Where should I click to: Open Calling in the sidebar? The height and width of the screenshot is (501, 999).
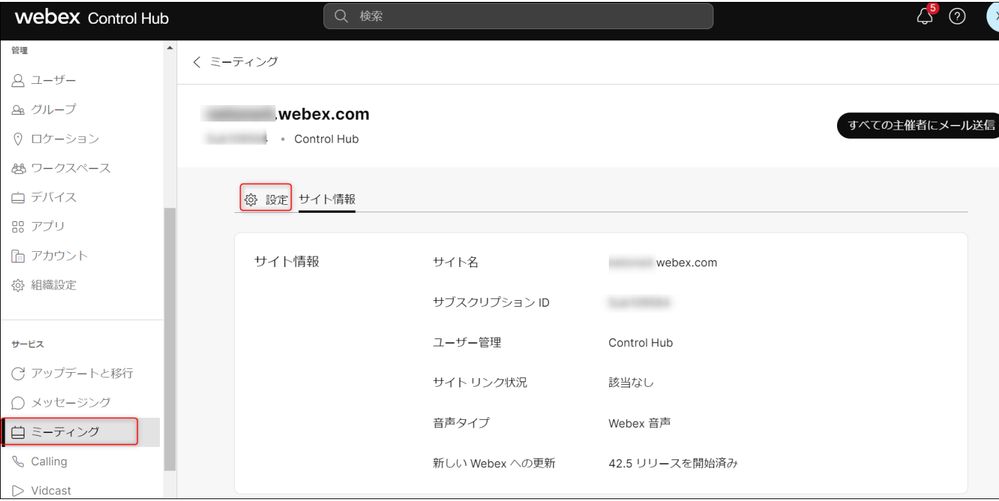point(49,461)
